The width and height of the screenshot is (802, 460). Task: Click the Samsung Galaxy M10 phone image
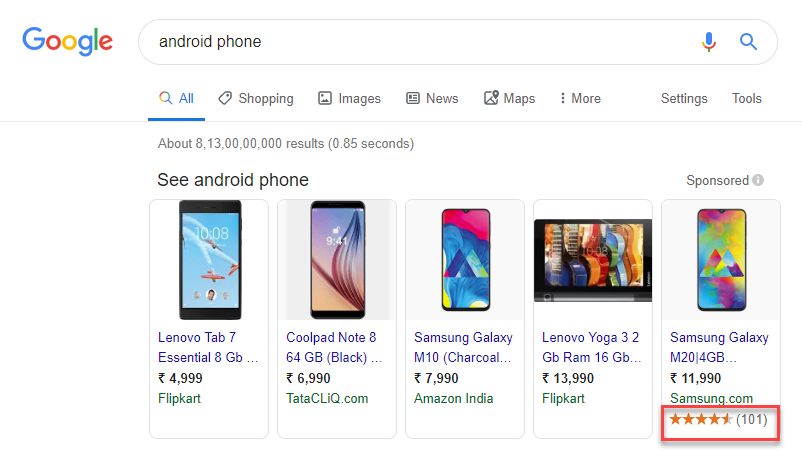point(465,260)
